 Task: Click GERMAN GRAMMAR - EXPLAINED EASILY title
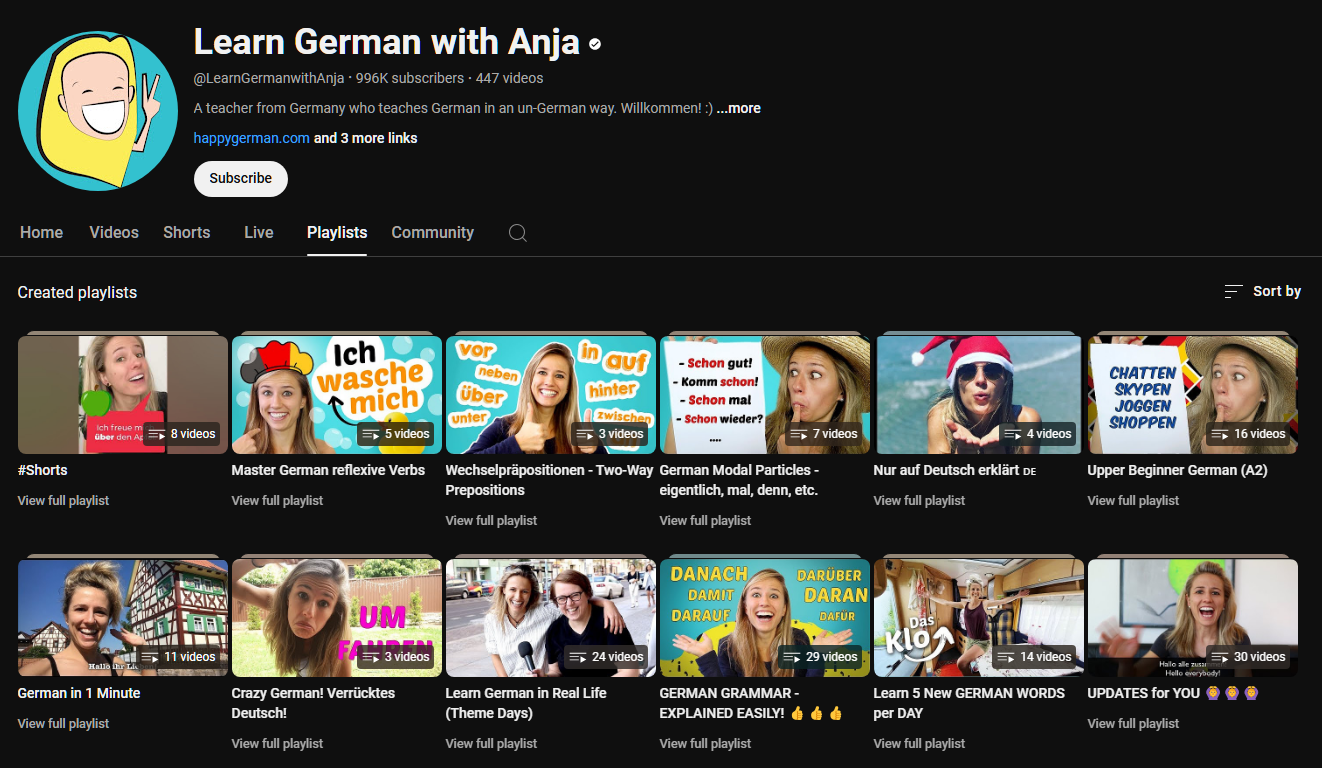[x=752, y=703]
